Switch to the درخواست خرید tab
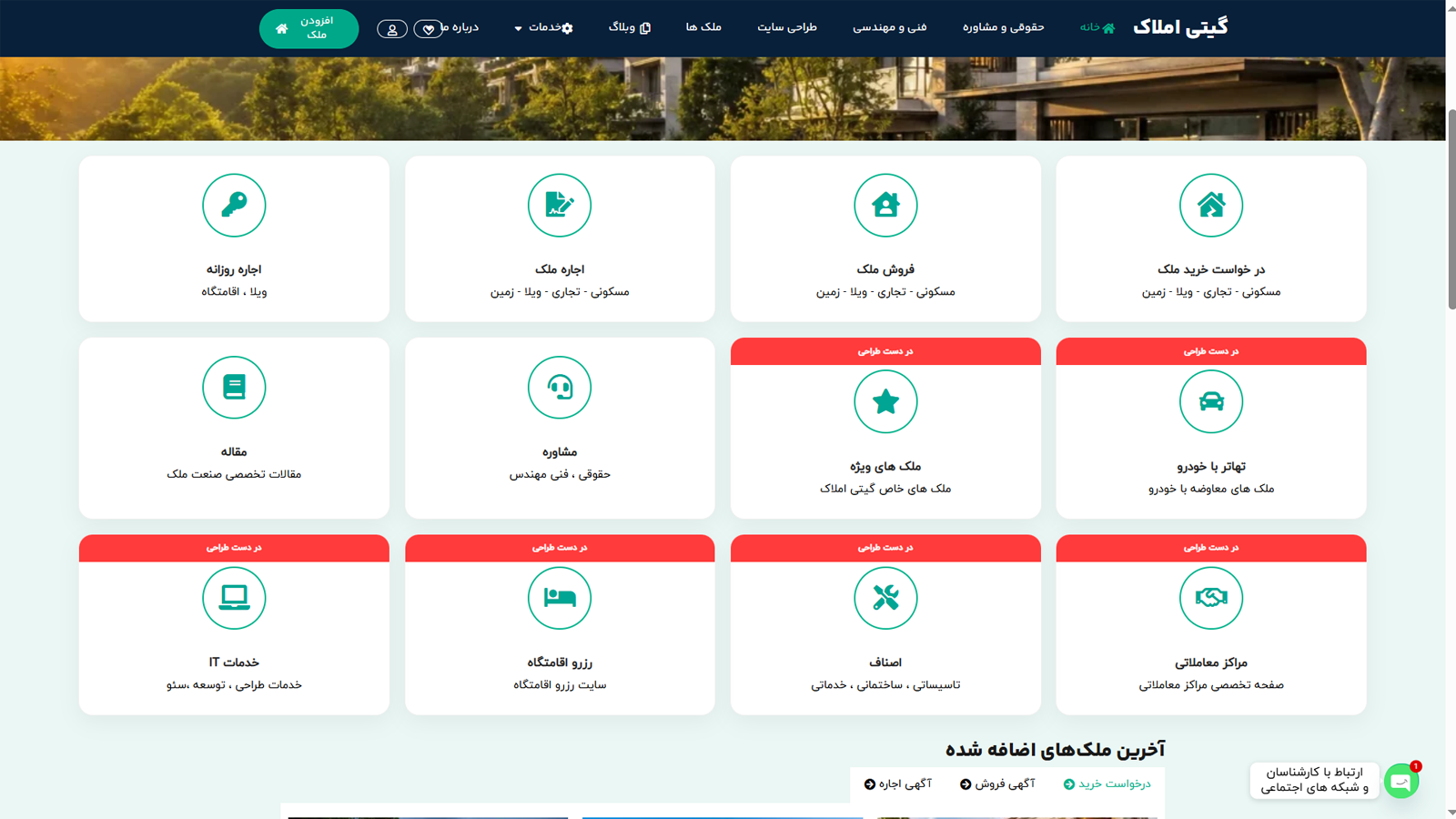 coord(1107,784)
